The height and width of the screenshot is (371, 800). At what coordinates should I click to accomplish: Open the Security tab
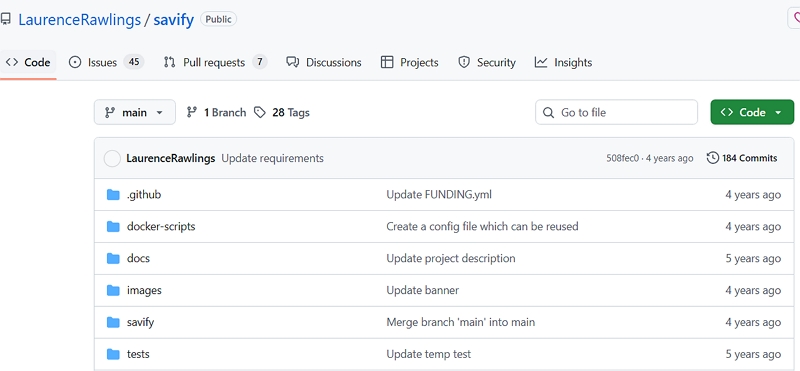pyautogui.click(x=487, y=62)
